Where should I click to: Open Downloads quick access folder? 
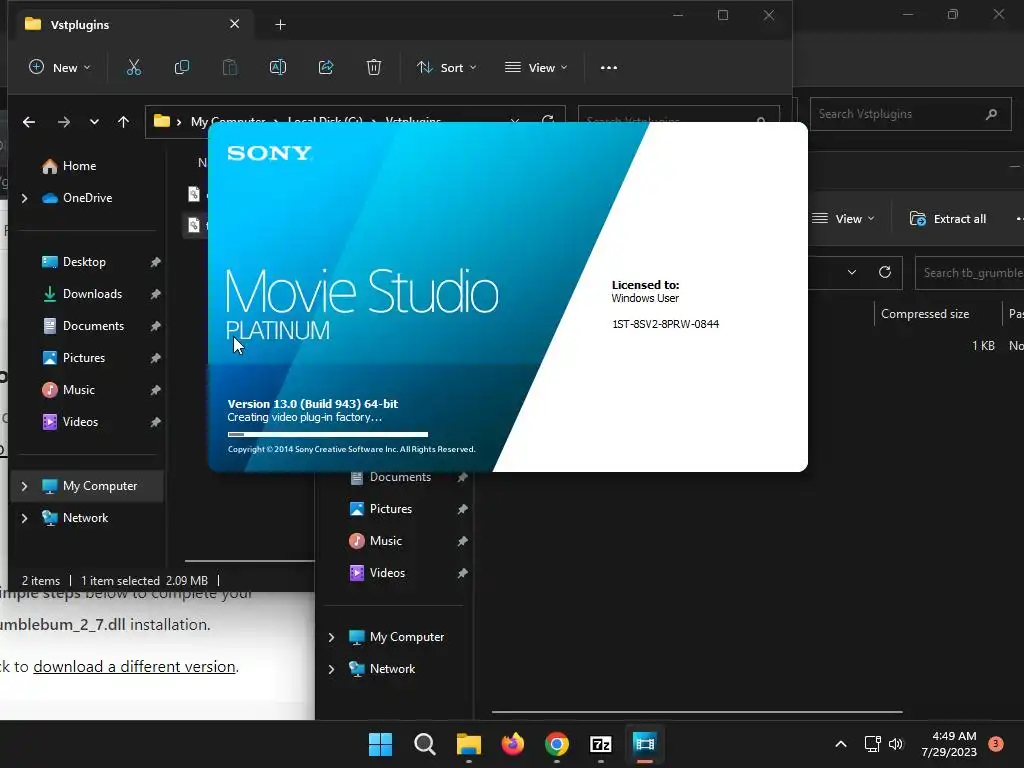pos(82,294)
